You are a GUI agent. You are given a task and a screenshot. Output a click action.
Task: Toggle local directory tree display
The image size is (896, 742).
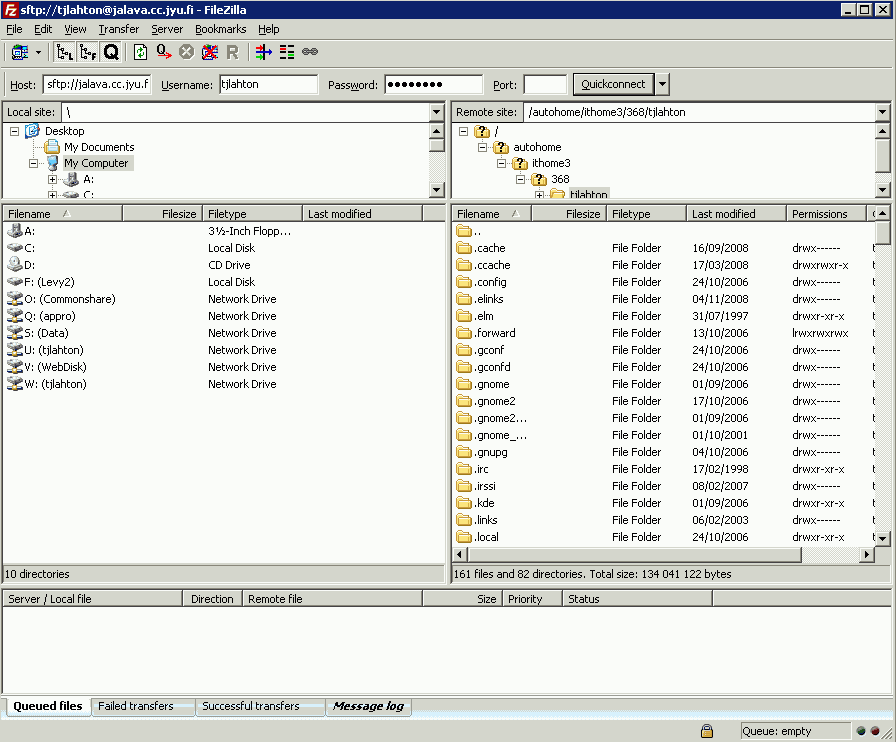pyautogui.click(x=65, y=53)
